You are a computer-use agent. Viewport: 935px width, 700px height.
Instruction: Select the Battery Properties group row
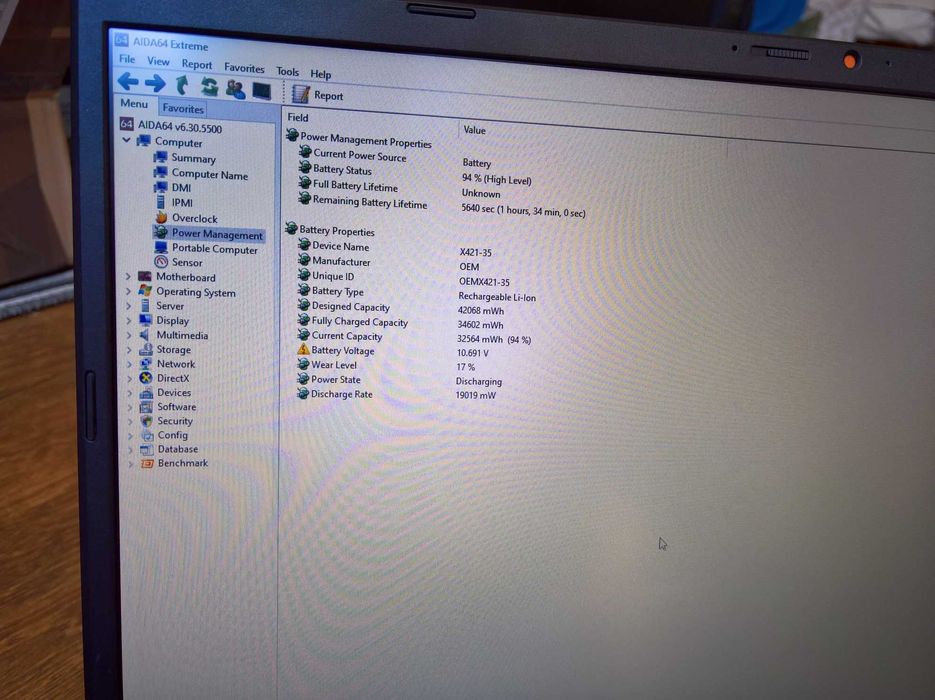click(x=330, y=230)
